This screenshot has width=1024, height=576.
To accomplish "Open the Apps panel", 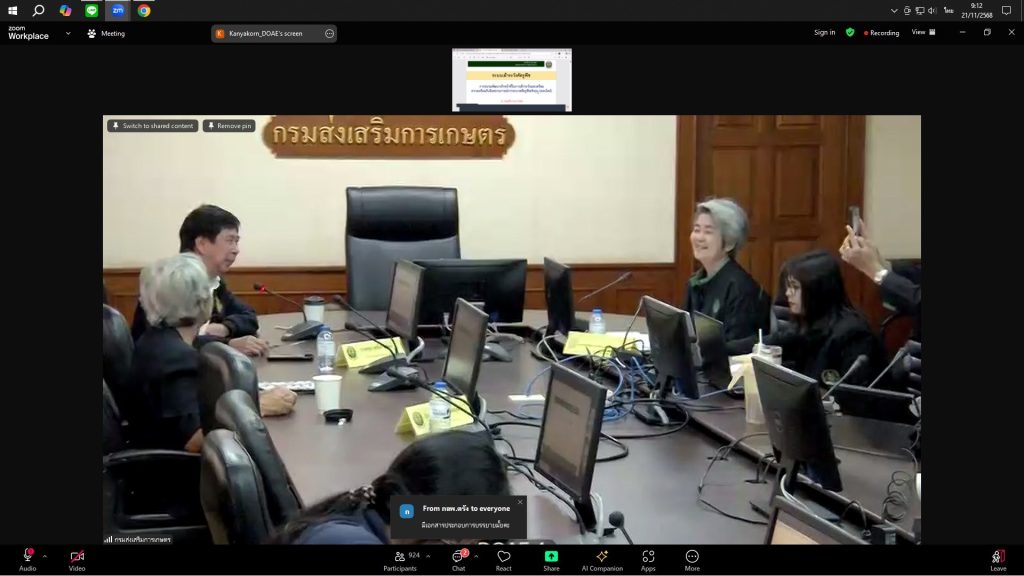I will 648,557.
